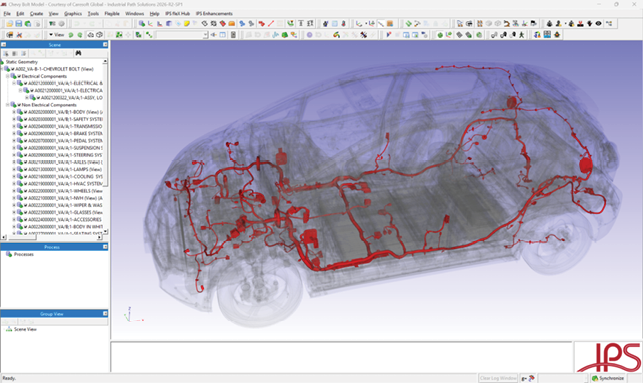This screenshot has height=383, width=643.
Task: Toggle checkbox for 1-BODY (View) node
Action: [x=25, y=112]
